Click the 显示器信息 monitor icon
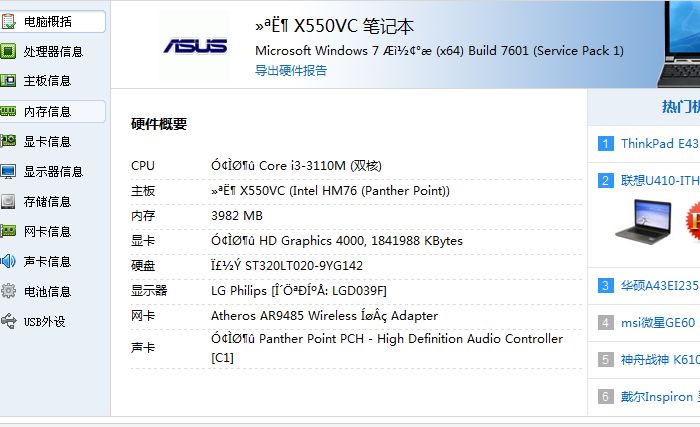 click(x=8, y=171)
